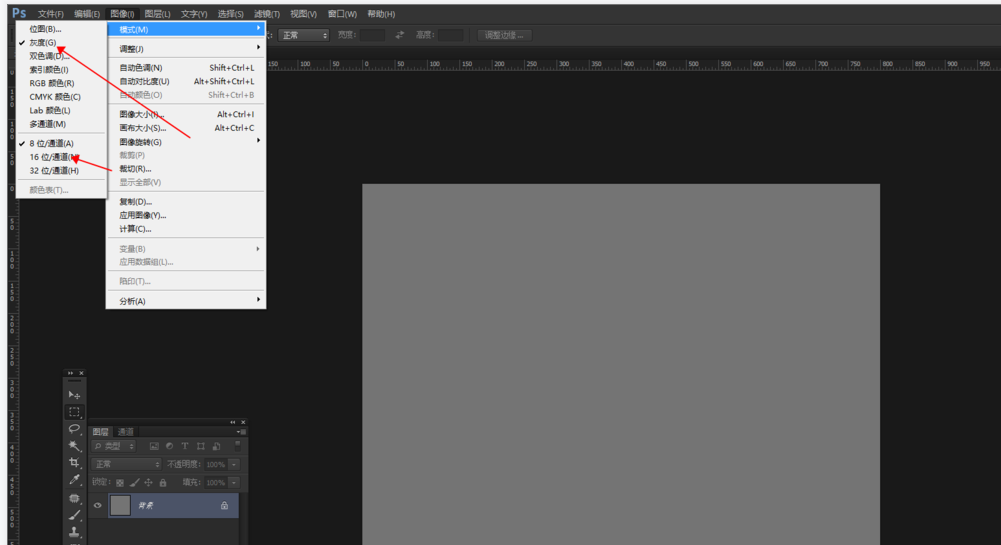Select the Crop tool

[74, 463]
